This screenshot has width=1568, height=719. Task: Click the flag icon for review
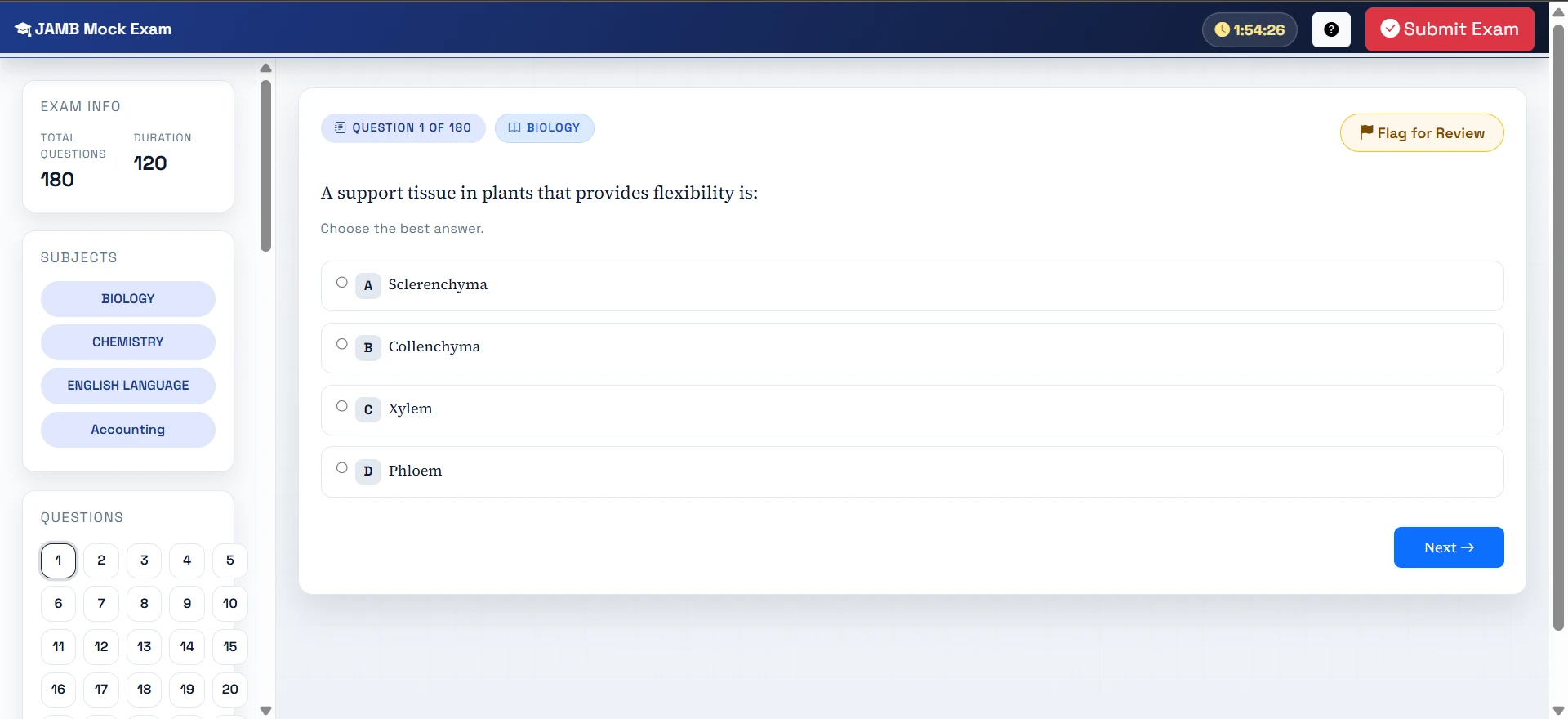(x=1366, y=132)
